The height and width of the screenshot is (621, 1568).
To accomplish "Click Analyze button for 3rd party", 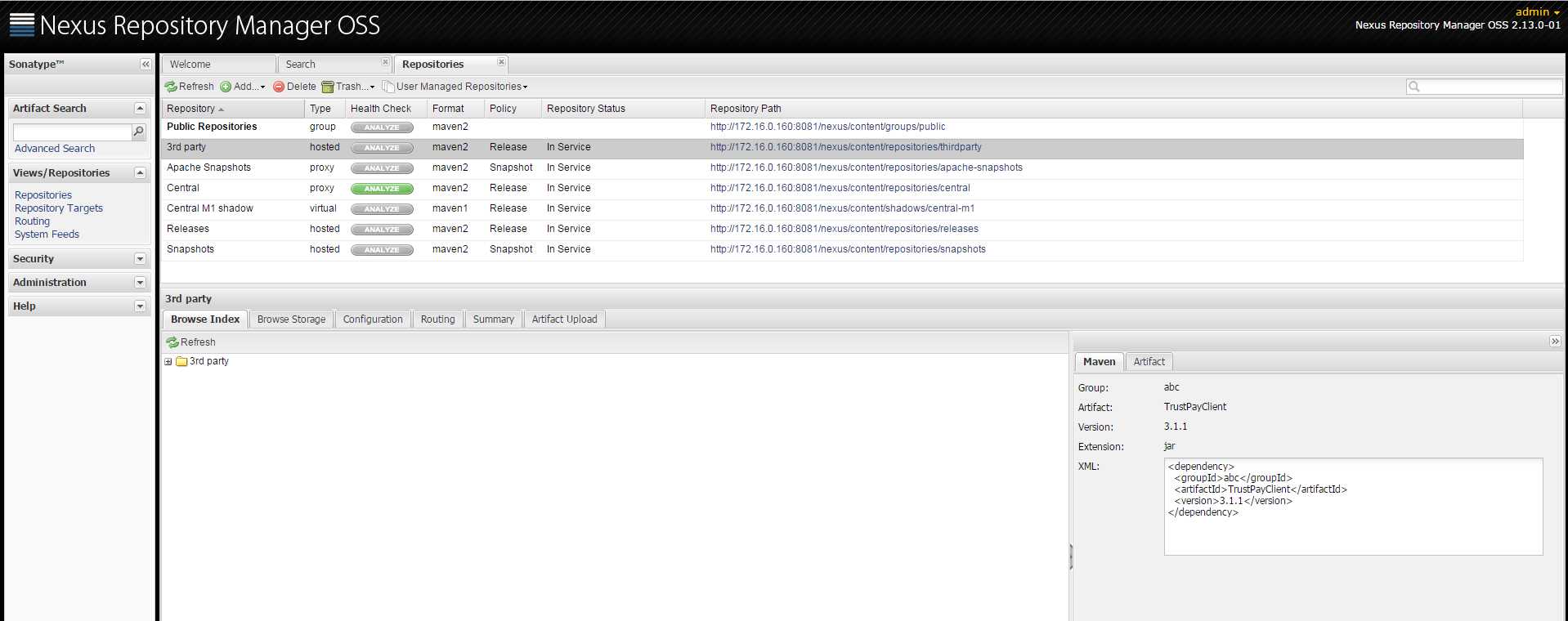I will (382, 148).
